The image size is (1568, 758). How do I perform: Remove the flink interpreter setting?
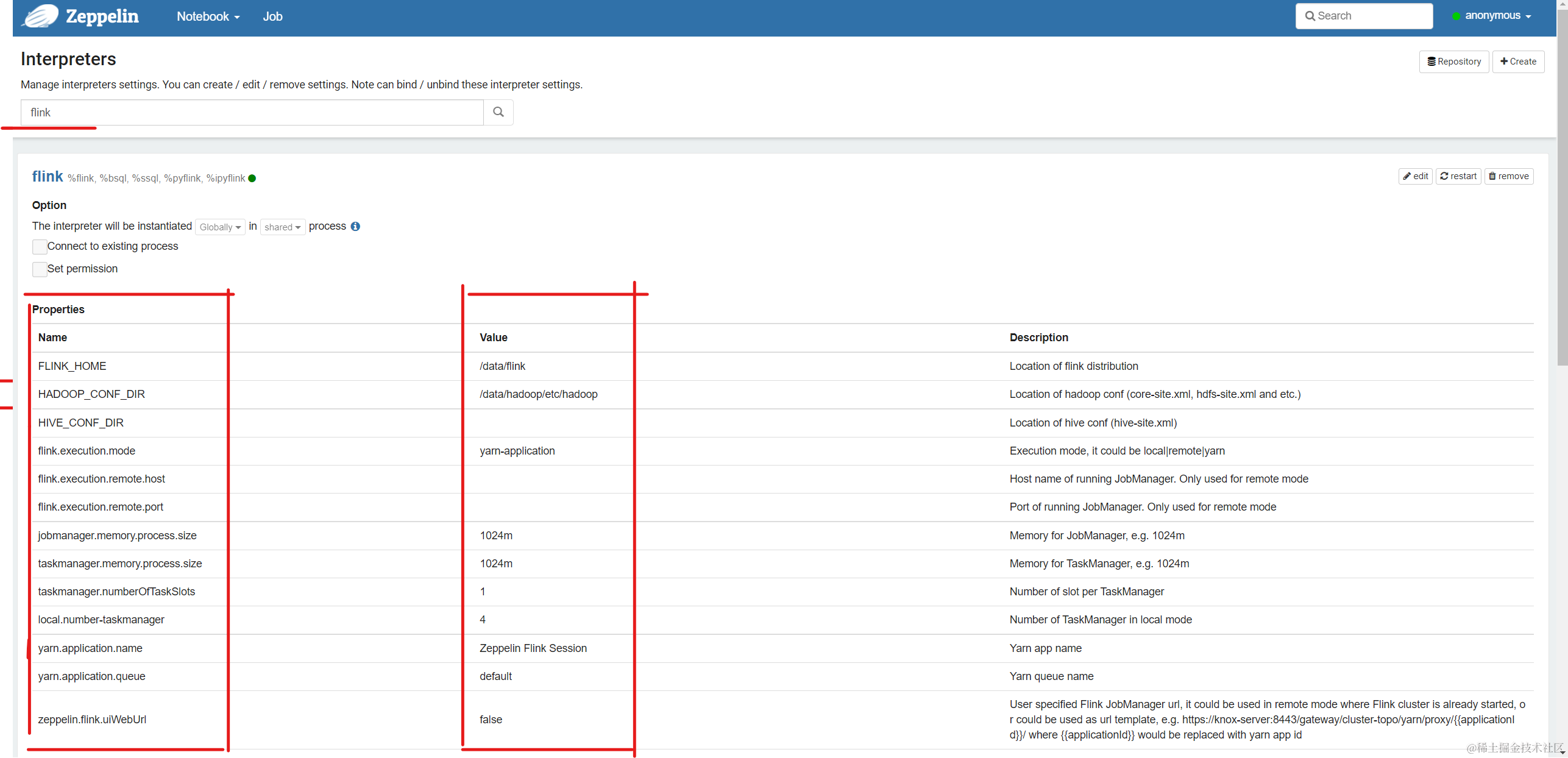[1508, 176]
